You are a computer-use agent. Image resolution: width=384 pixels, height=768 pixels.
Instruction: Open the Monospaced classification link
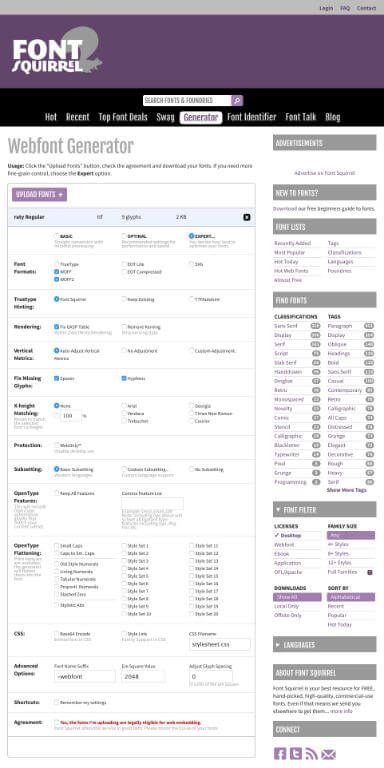pos(288,400)
